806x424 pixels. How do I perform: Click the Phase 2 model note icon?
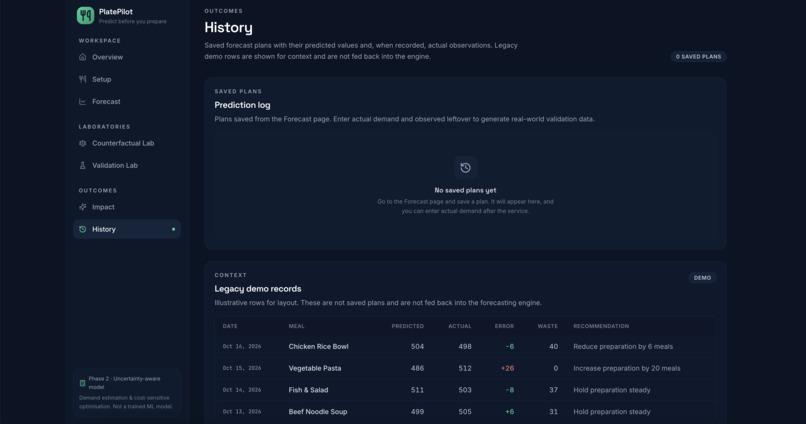click(x=82, y=383)
